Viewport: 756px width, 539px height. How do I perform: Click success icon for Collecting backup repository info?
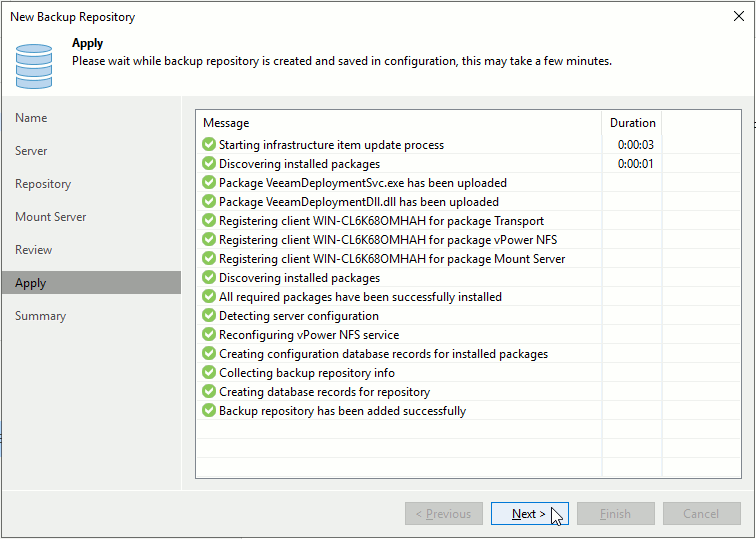coord(209,373)
